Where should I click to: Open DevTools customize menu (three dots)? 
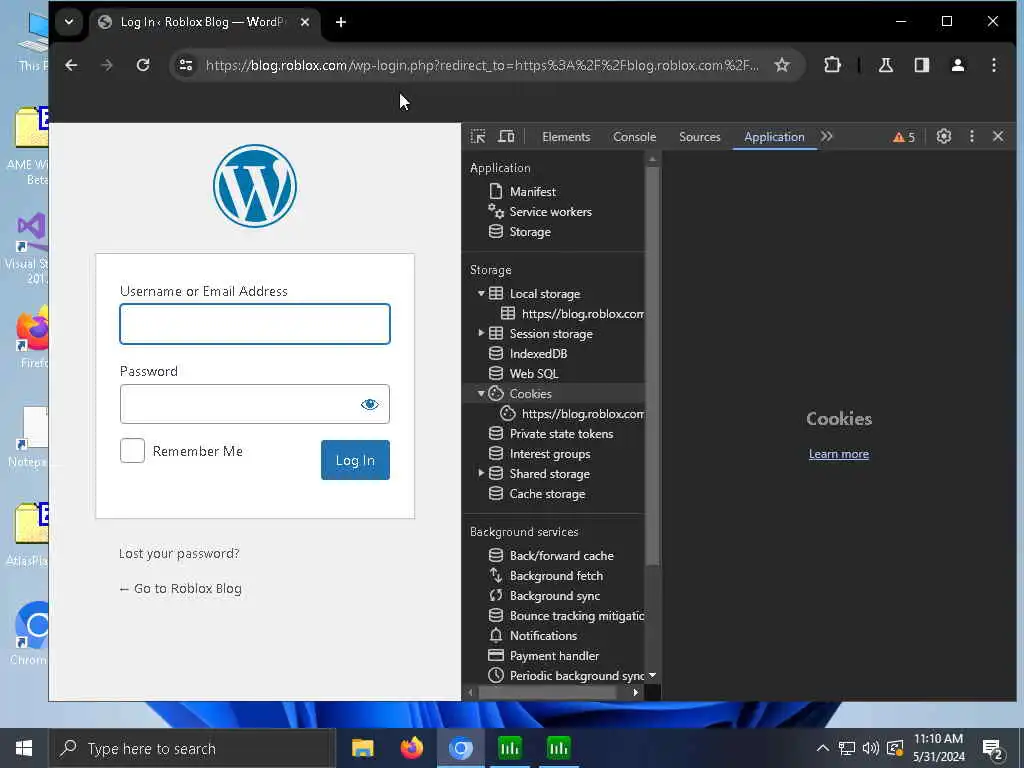[972, 136]
